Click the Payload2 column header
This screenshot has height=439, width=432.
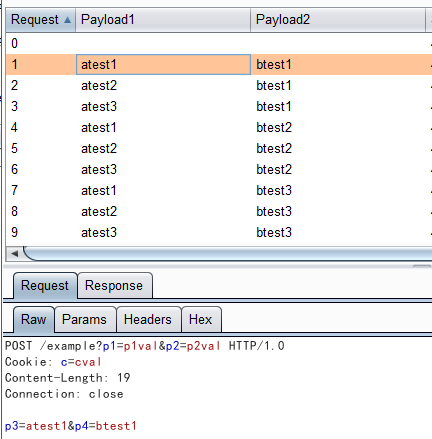[338, 20]
